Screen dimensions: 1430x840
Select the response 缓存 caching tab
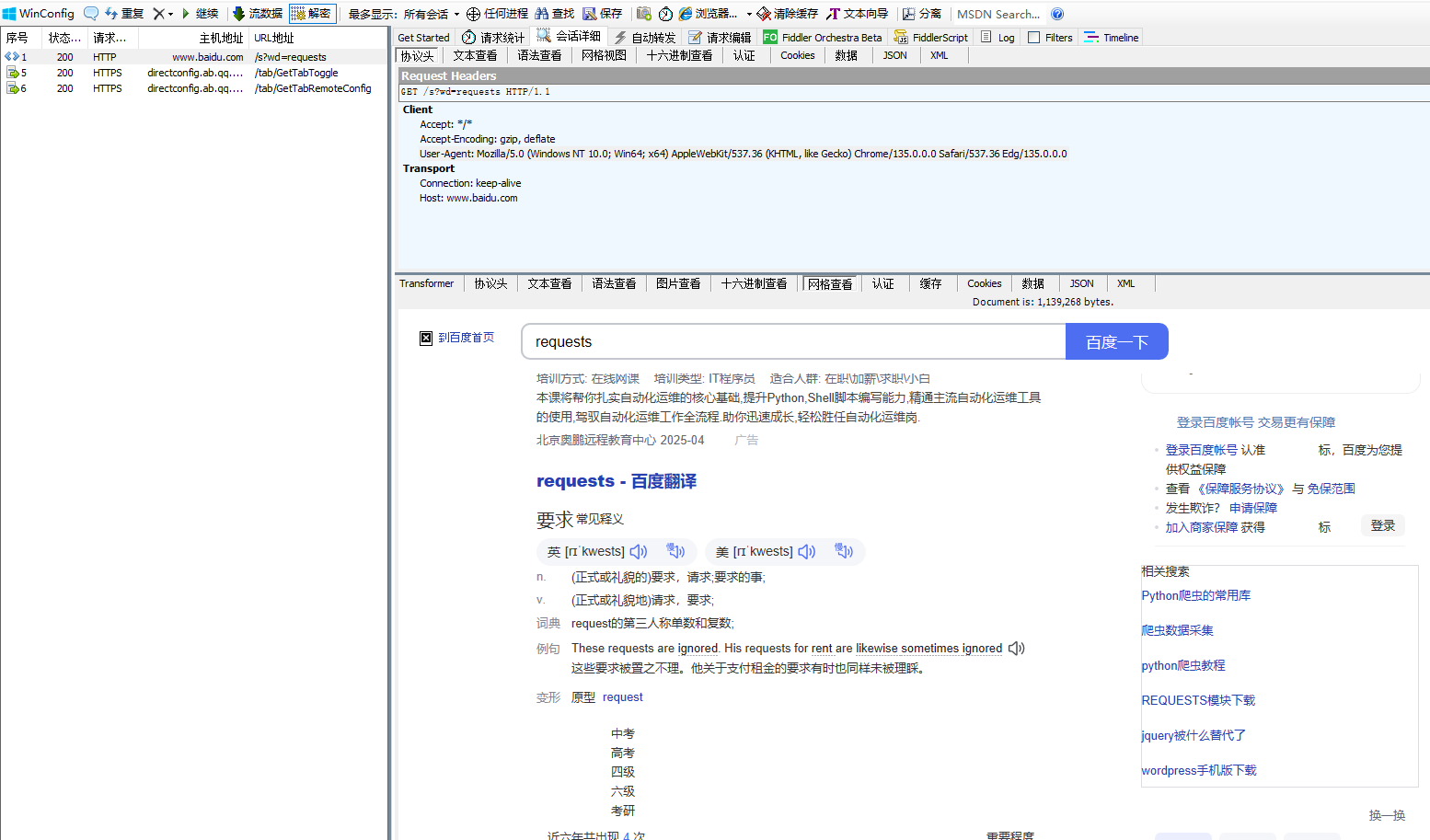click(931, 283)
